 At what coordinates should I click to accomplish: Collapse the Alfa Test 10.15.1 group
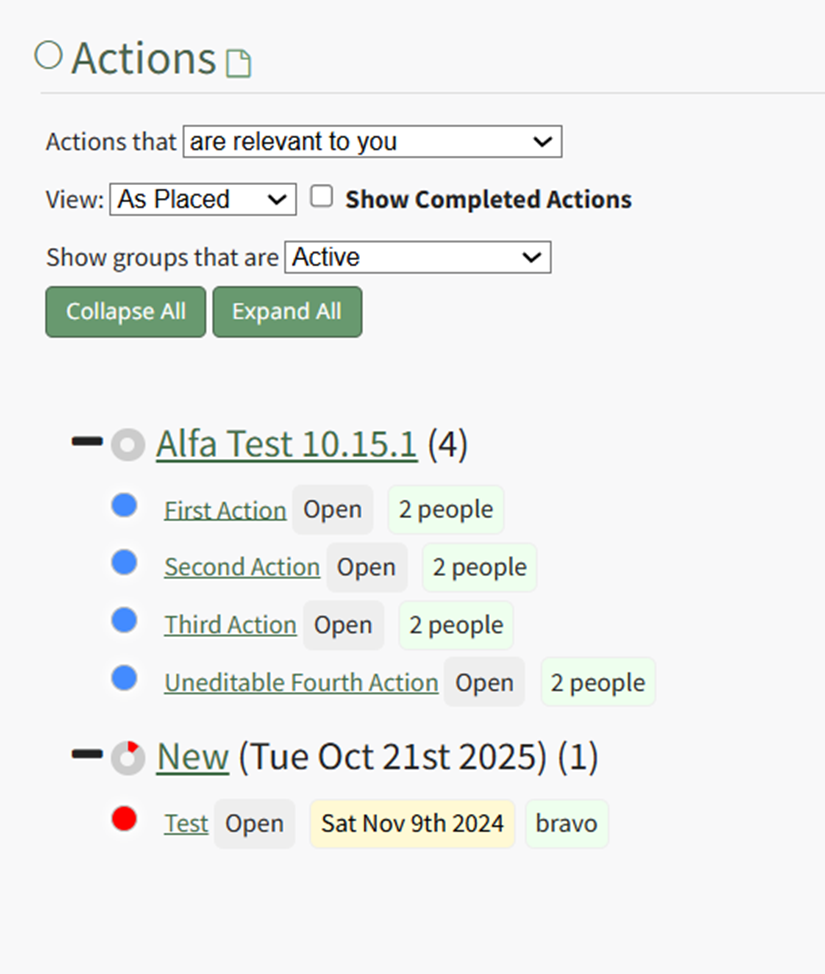pyautogui.click(x=87, y=441)
